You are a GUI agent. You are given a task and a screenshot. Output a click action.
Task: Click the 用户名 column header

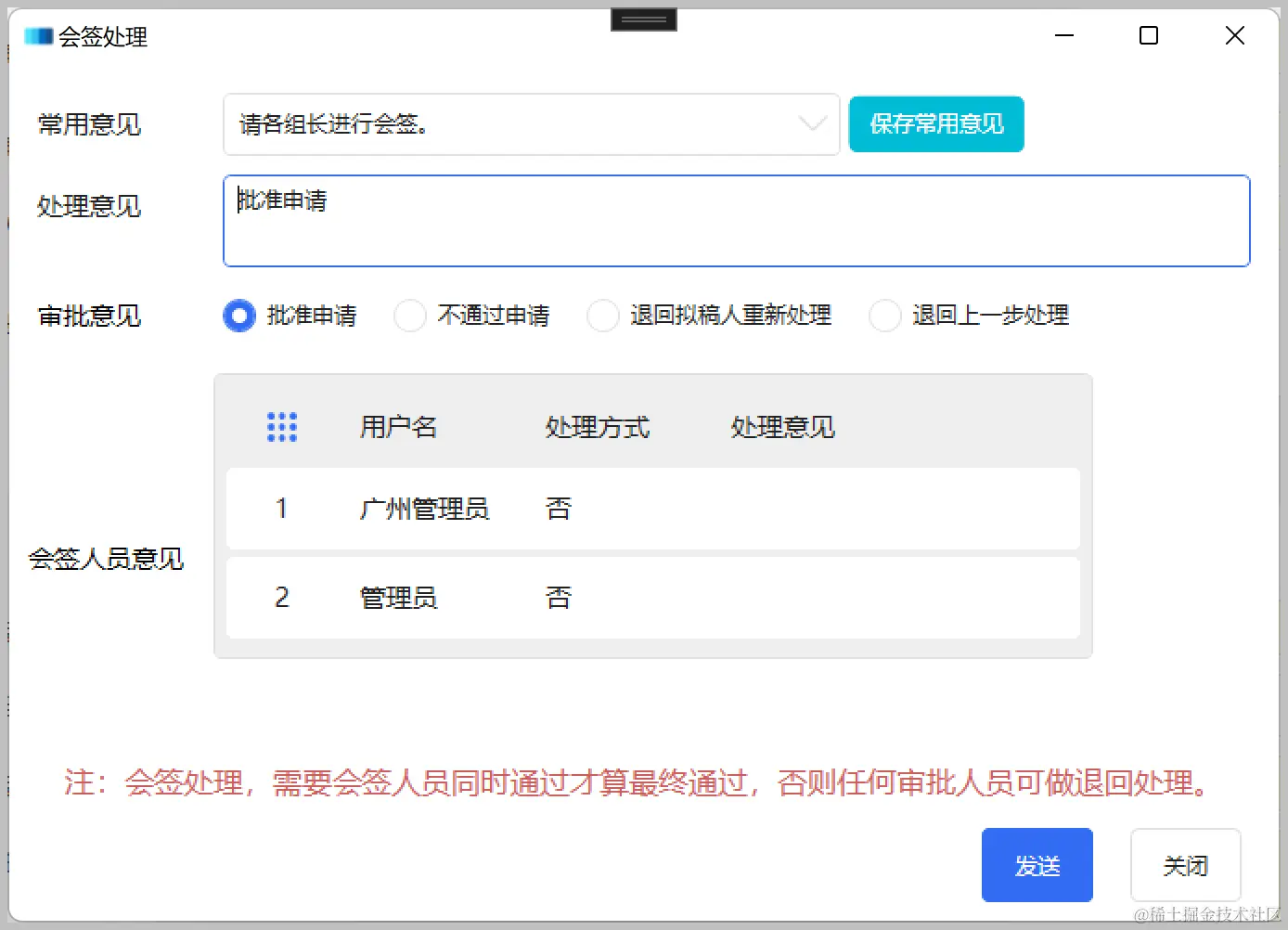pos(398,427)
